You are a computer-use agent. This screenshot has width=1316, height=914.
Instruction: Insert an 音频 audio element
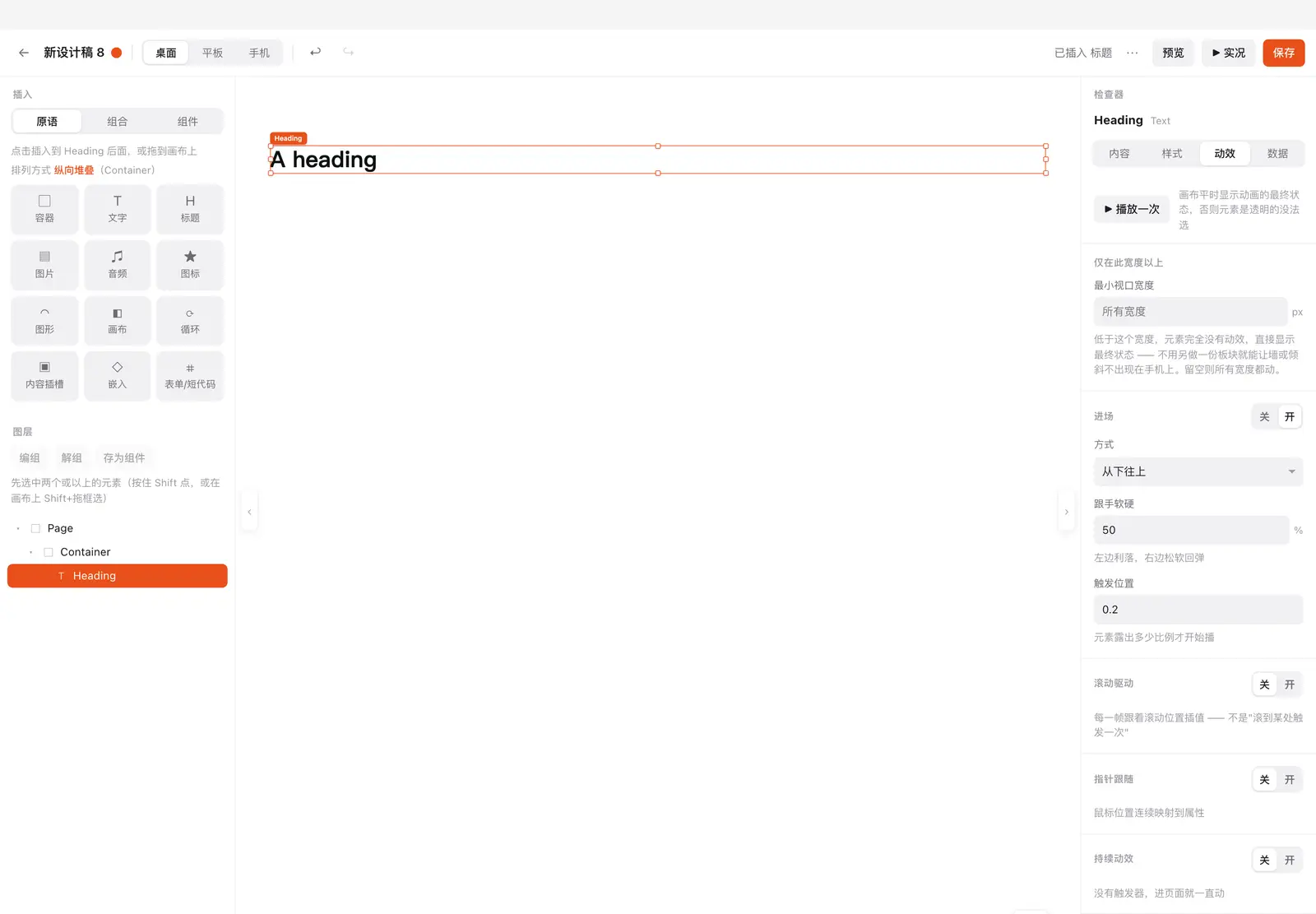point(118,265)
